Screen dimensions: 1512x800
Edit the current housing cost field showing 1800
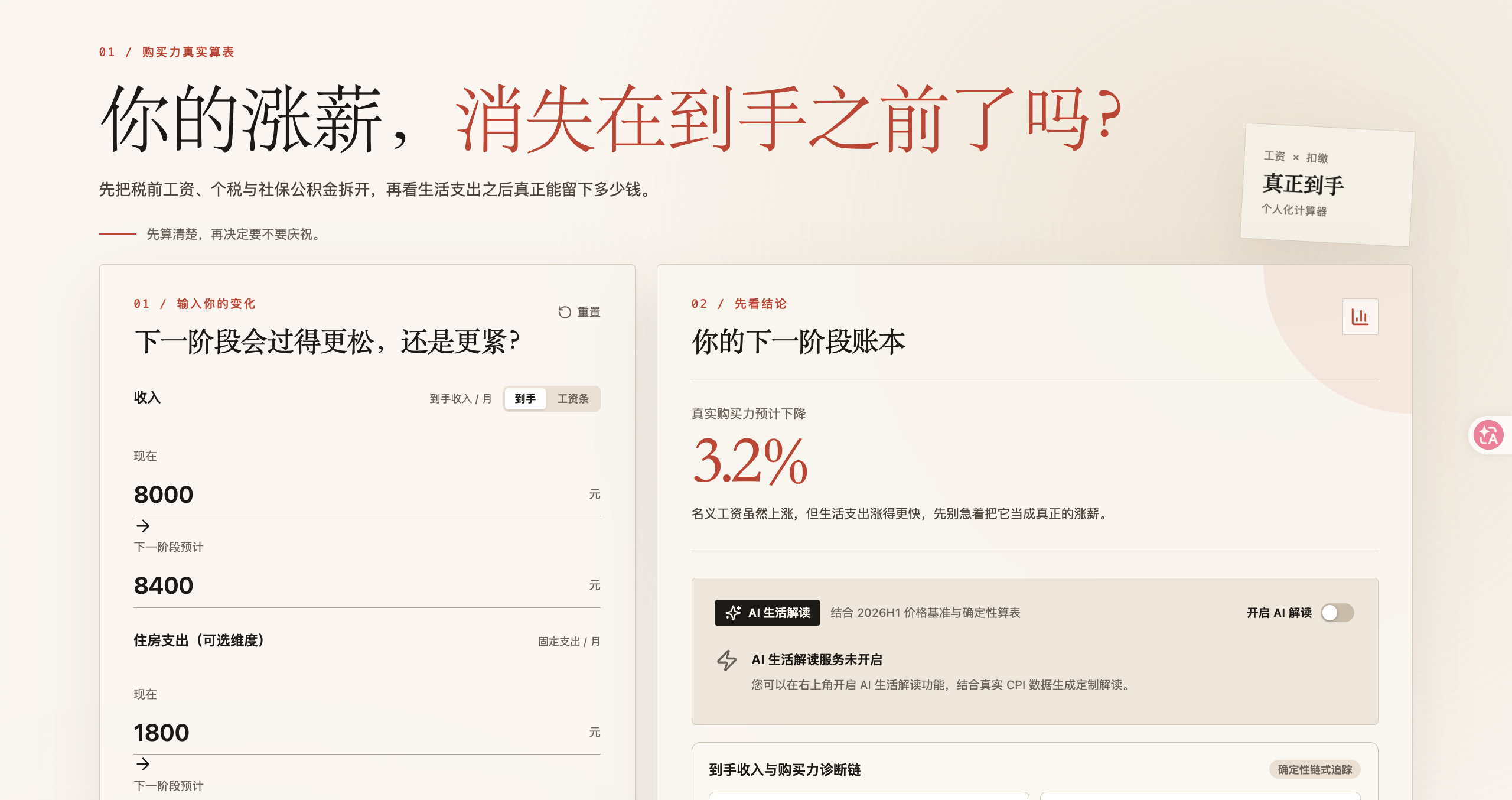[x=367, y=733]
